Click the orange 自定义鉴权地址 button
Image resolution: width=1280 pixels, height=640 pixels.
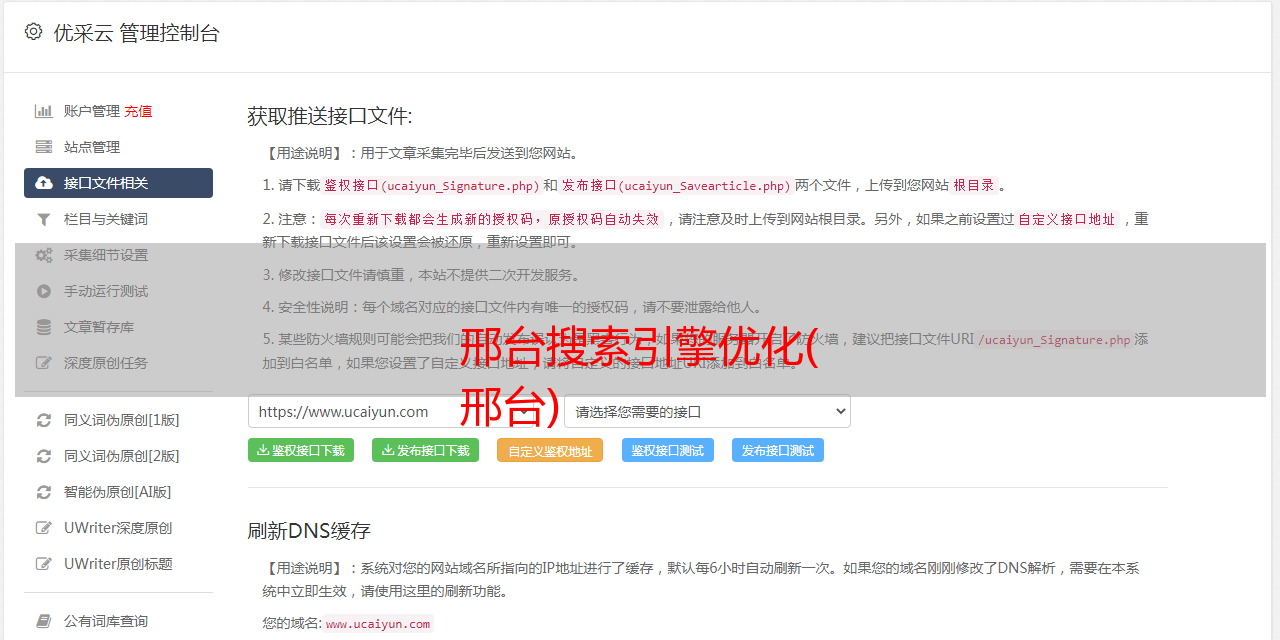pos(550,450)
